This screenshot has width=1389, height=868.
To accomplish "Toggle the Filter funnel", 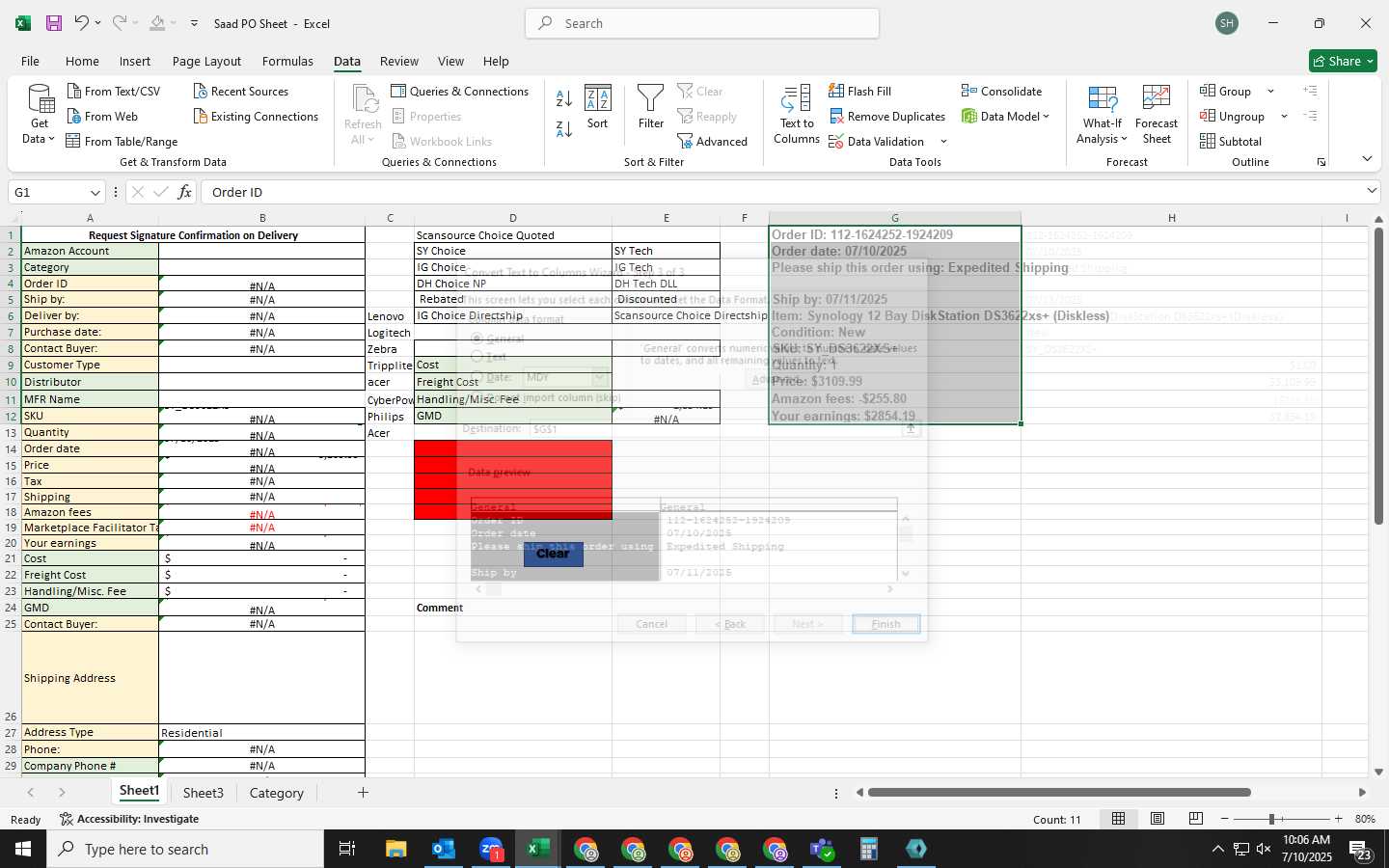I will [651, 107].
